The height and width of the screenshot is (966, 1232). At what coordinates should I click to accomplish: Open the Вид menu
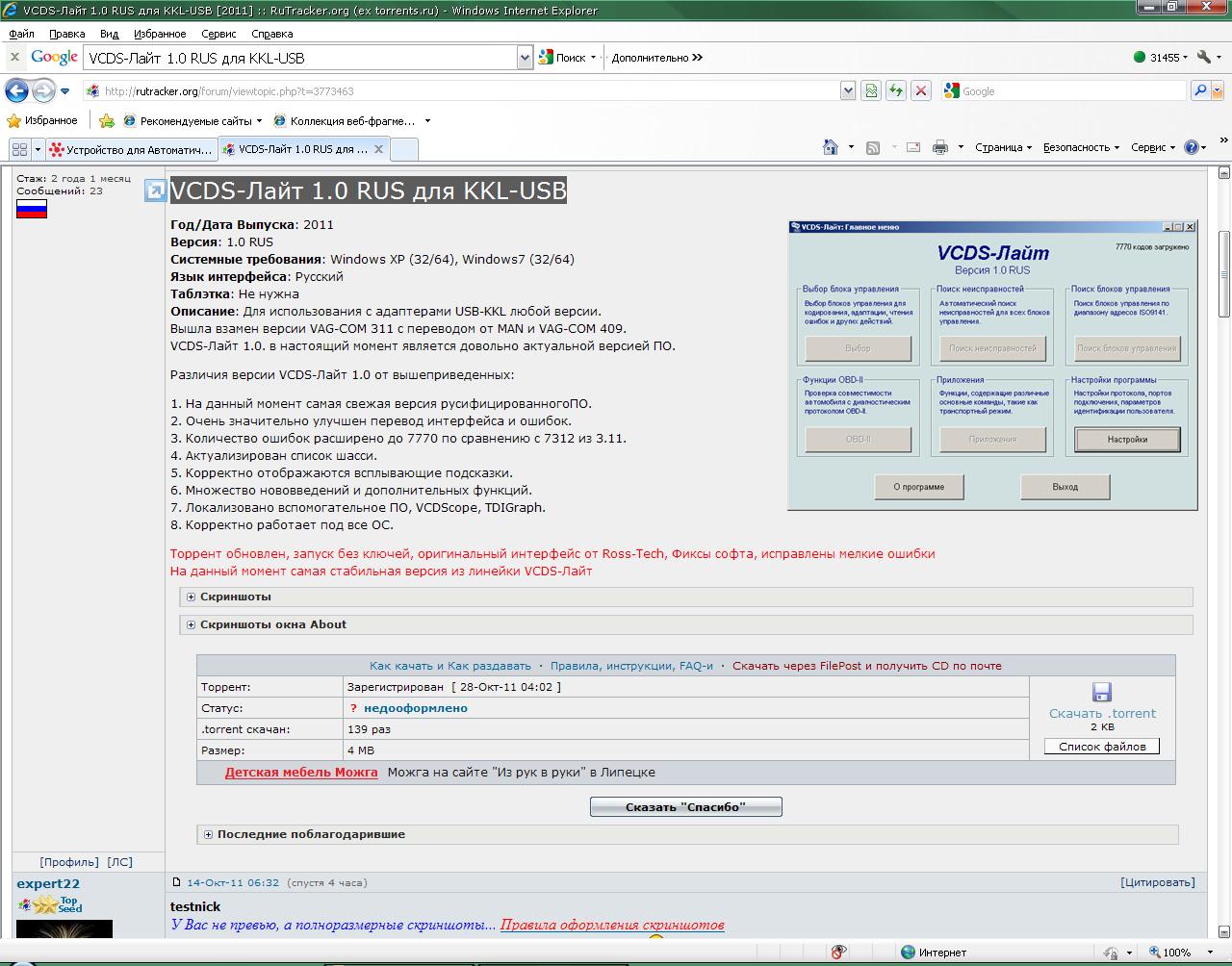pyautogui.click(x=110, y=33)
